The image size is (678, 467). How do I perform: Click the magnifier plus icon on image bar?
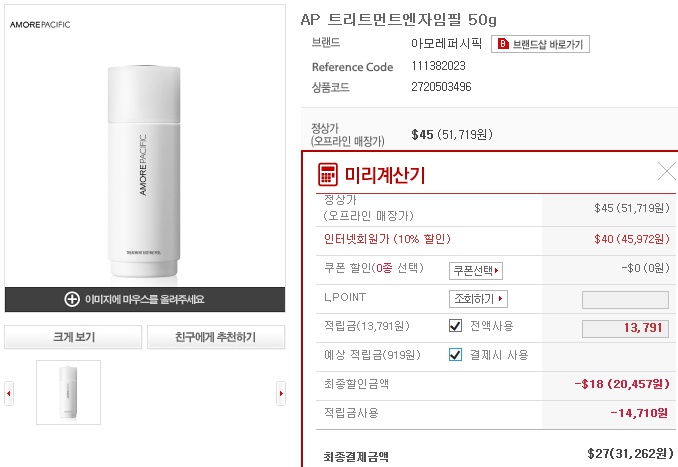click(72, 299)
